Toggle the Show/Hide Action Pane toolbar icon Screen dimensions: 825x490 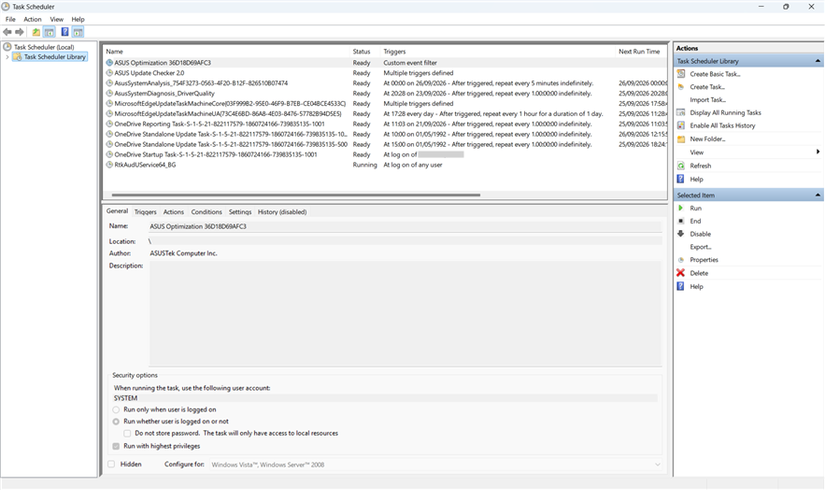(x=78, y=32)
